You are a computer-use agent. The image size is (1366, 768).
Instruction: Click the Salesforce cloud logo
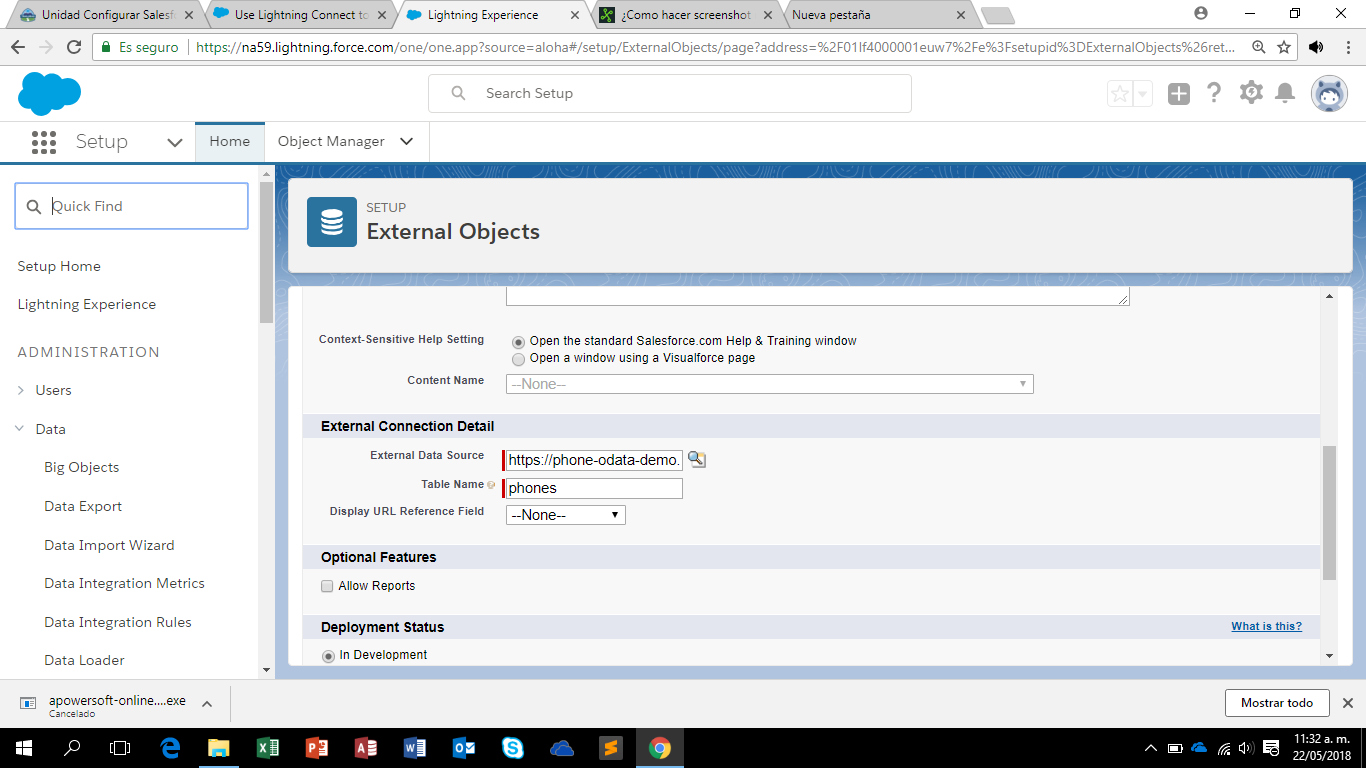coord(49,94)
